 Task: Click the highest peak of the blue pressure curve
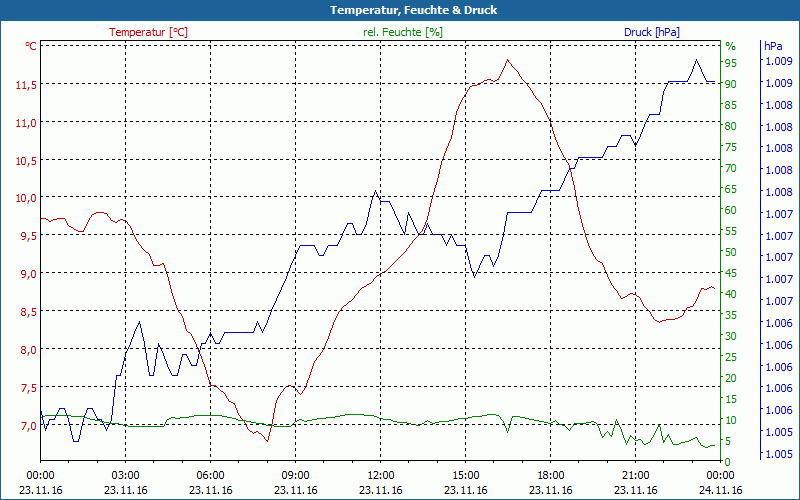[696, 60]
